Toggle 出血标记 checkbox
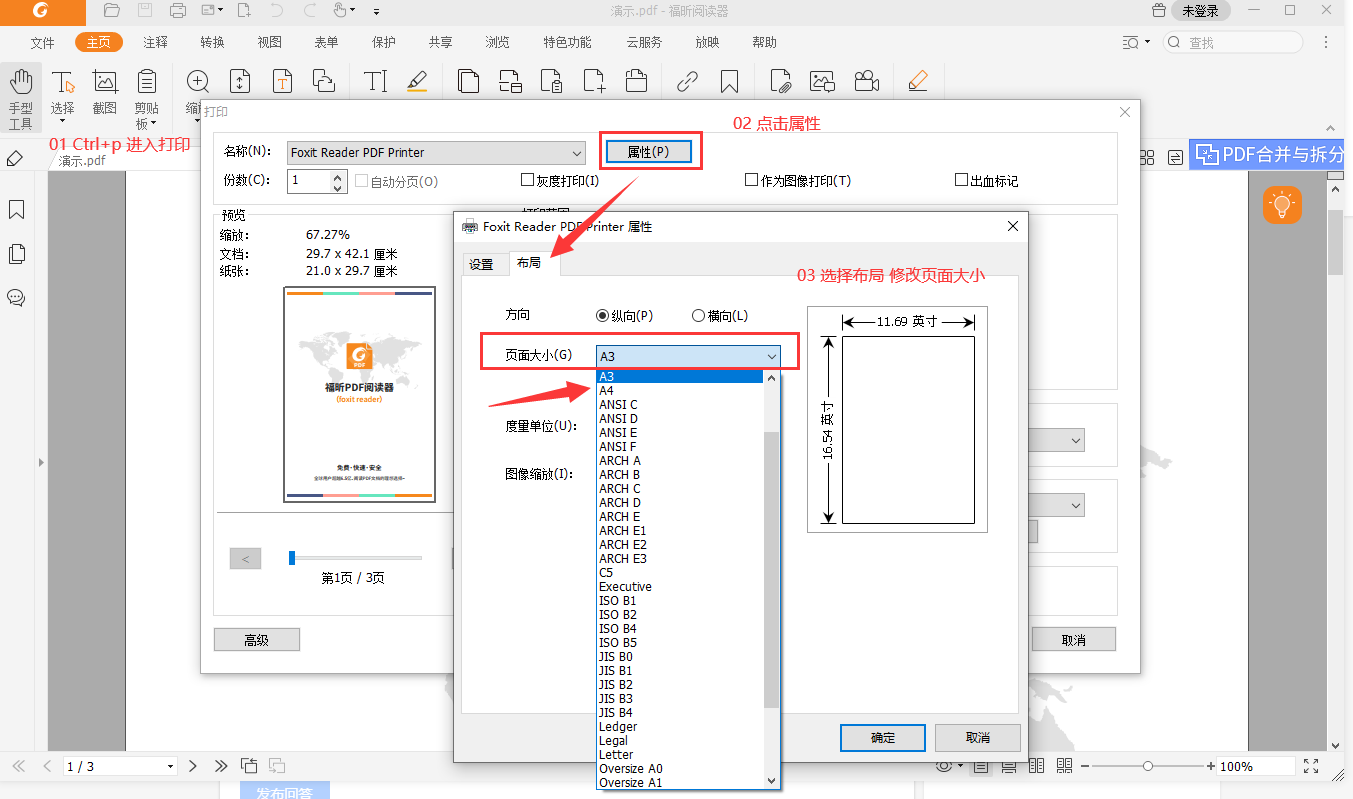 click(961, 180)
